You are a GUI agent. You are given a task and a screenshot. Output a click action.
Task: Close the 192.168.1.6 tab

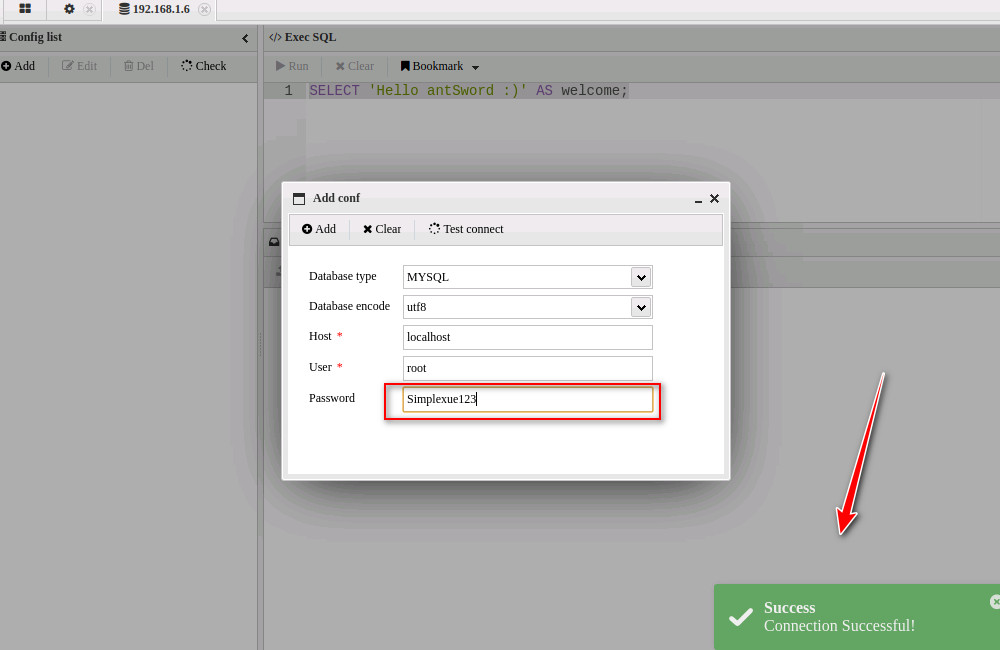click(x=205, y=10)
